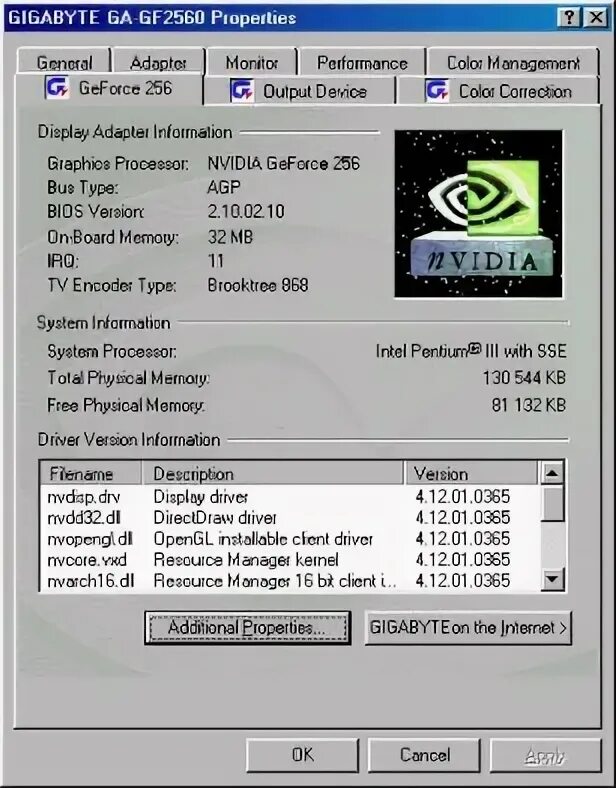
Task: Click the driver list scroll up arrow
Action: pyautogui.click(x=552, y=473)
